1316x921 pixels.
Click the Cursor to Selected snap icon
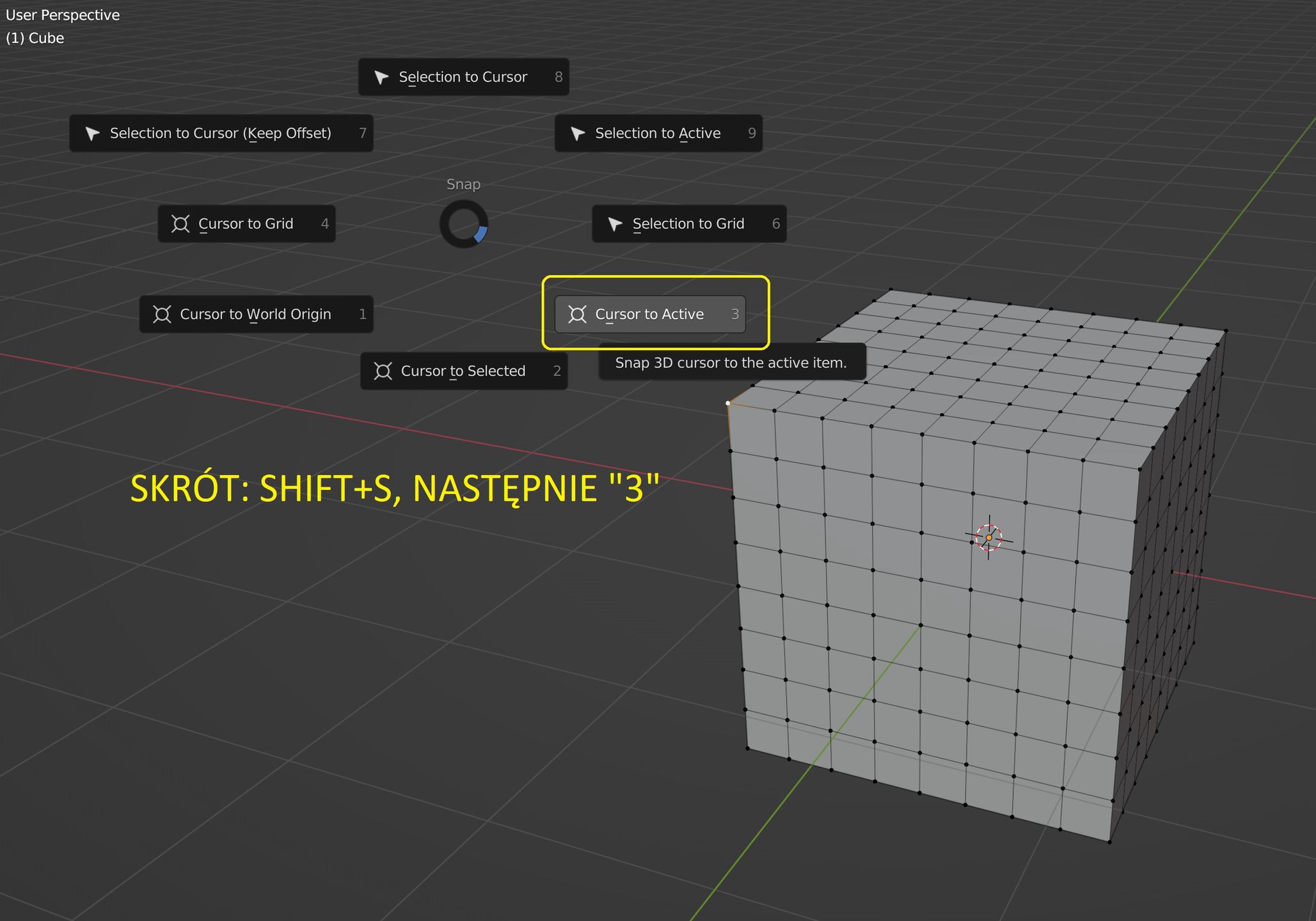[x=384, y=371]
